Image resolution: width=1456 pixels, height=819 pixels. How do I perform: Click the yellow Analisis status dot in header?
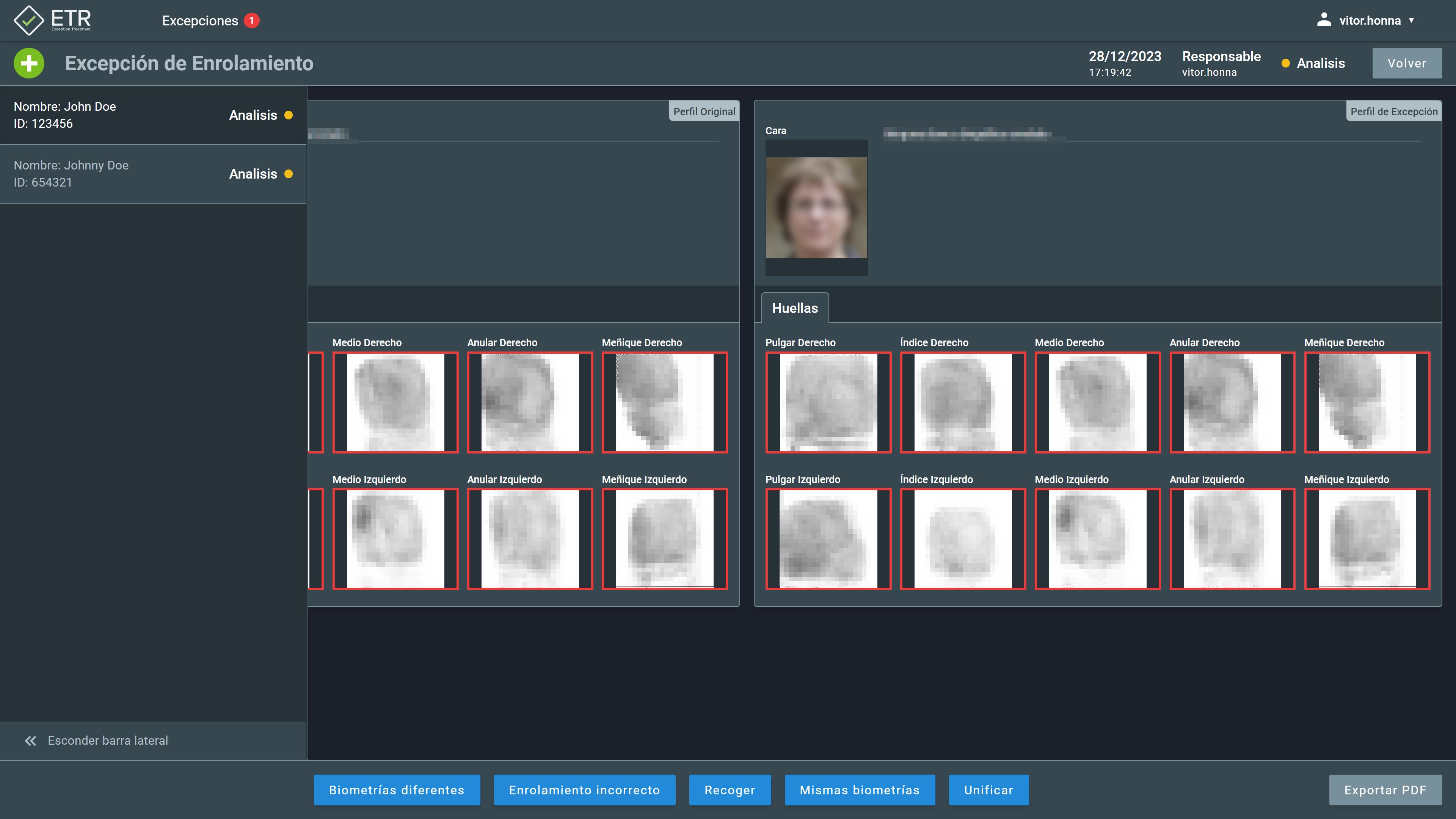pyautogui.click(x=1285, y=63)
